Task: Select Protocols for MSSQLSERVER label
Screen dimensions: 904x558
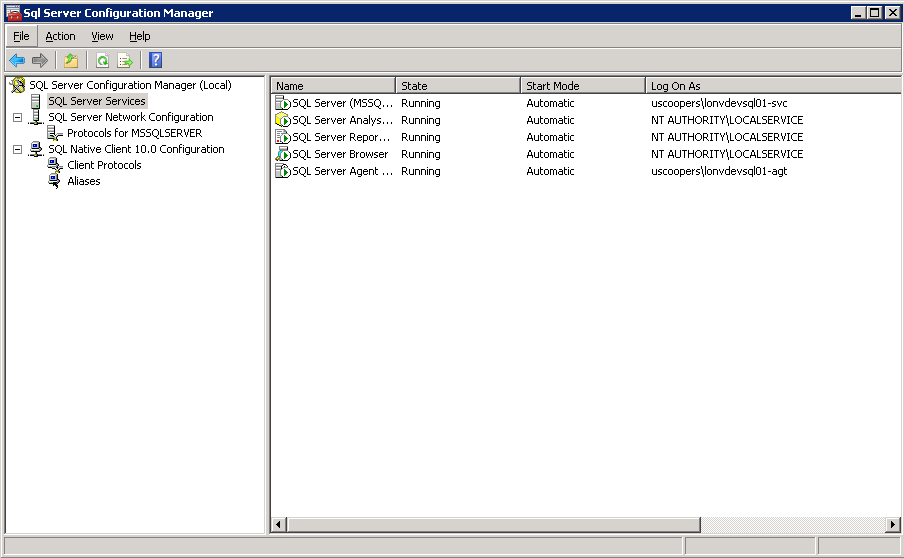Action: pos(135,133)
